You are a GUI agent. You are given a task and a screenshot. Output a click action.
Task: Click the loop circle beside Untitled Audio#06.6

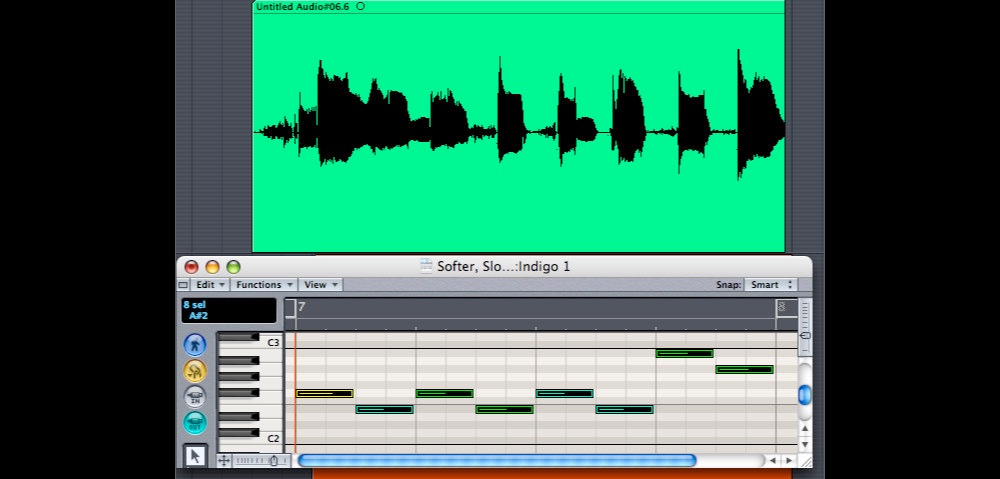(x=360, y=6)
